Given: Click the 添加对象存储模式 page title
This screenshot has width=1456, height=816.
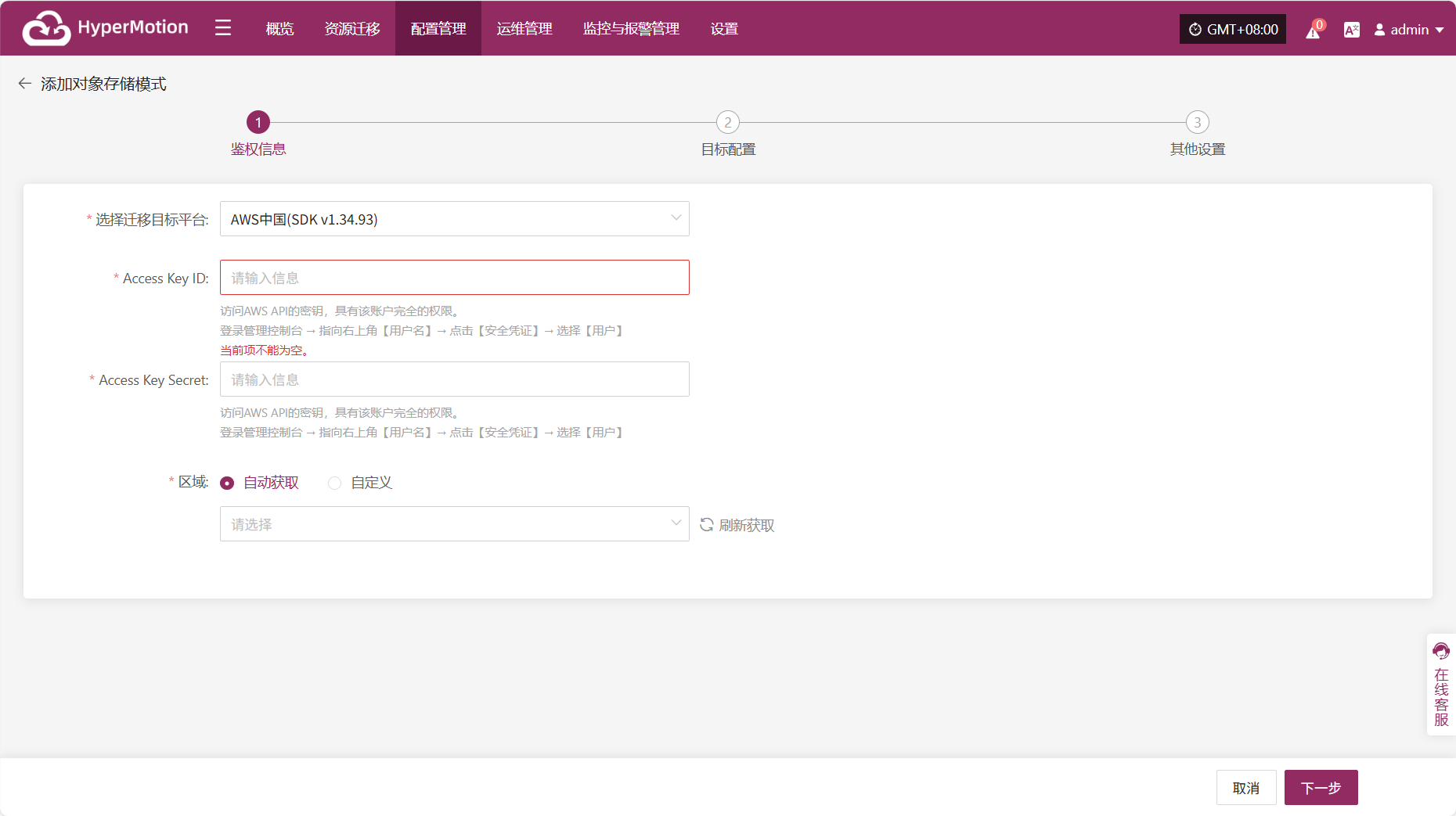Looking at the screenshot, I should [103, 84].
